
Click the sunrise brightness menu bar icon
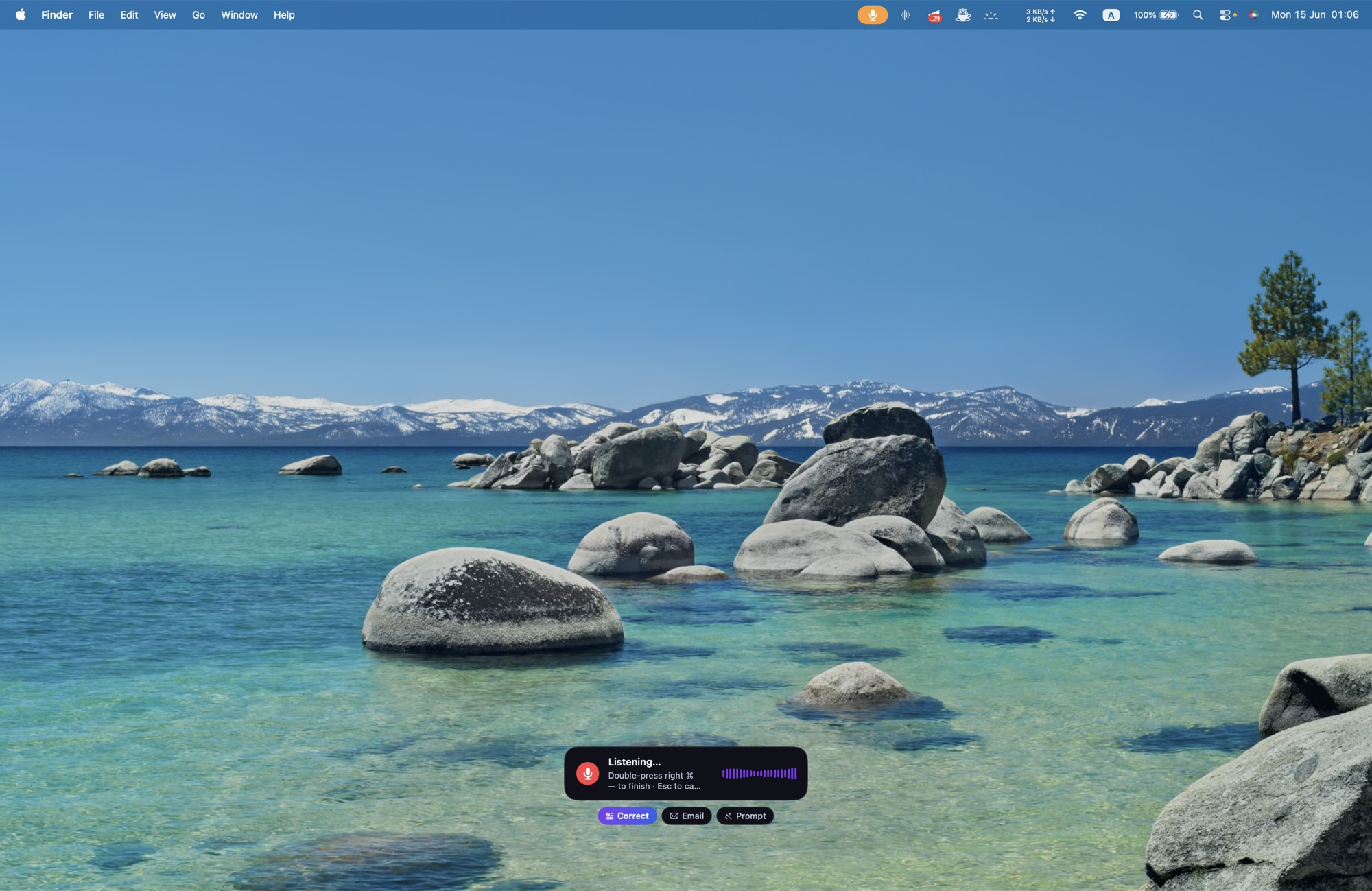[x=991, y=14]
